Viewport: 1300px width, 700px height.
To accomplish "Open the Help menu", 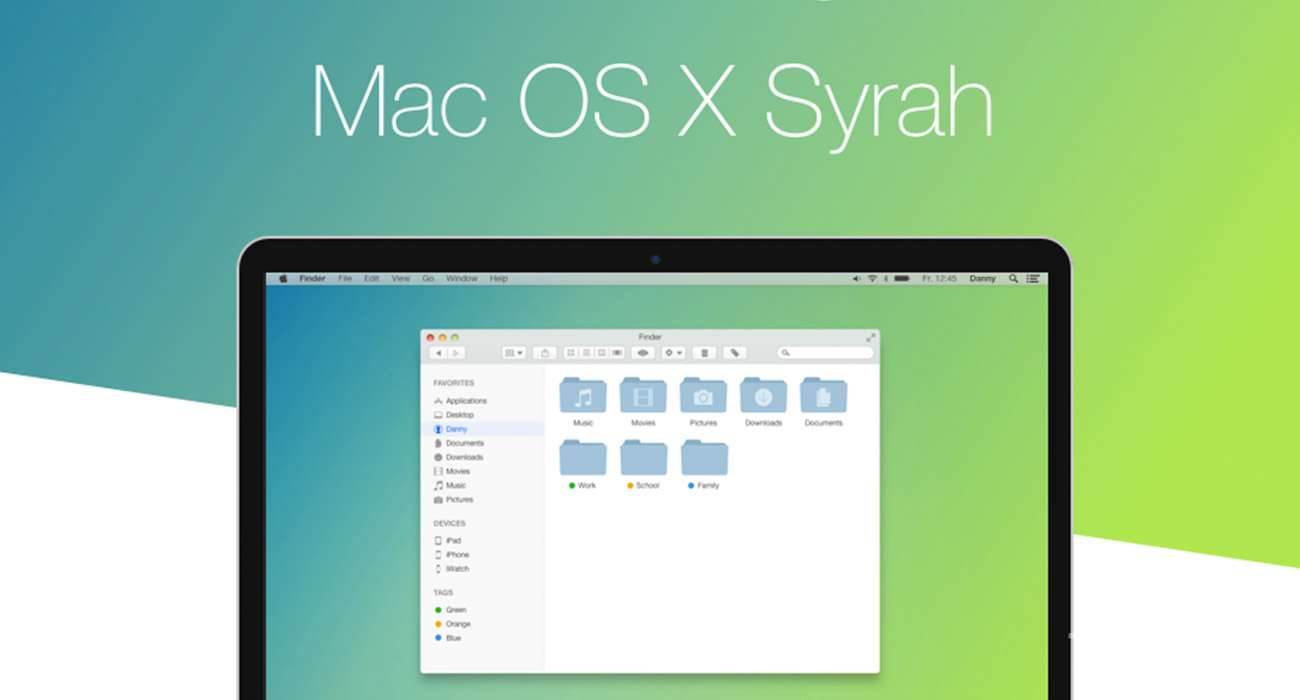I will 498,279.
